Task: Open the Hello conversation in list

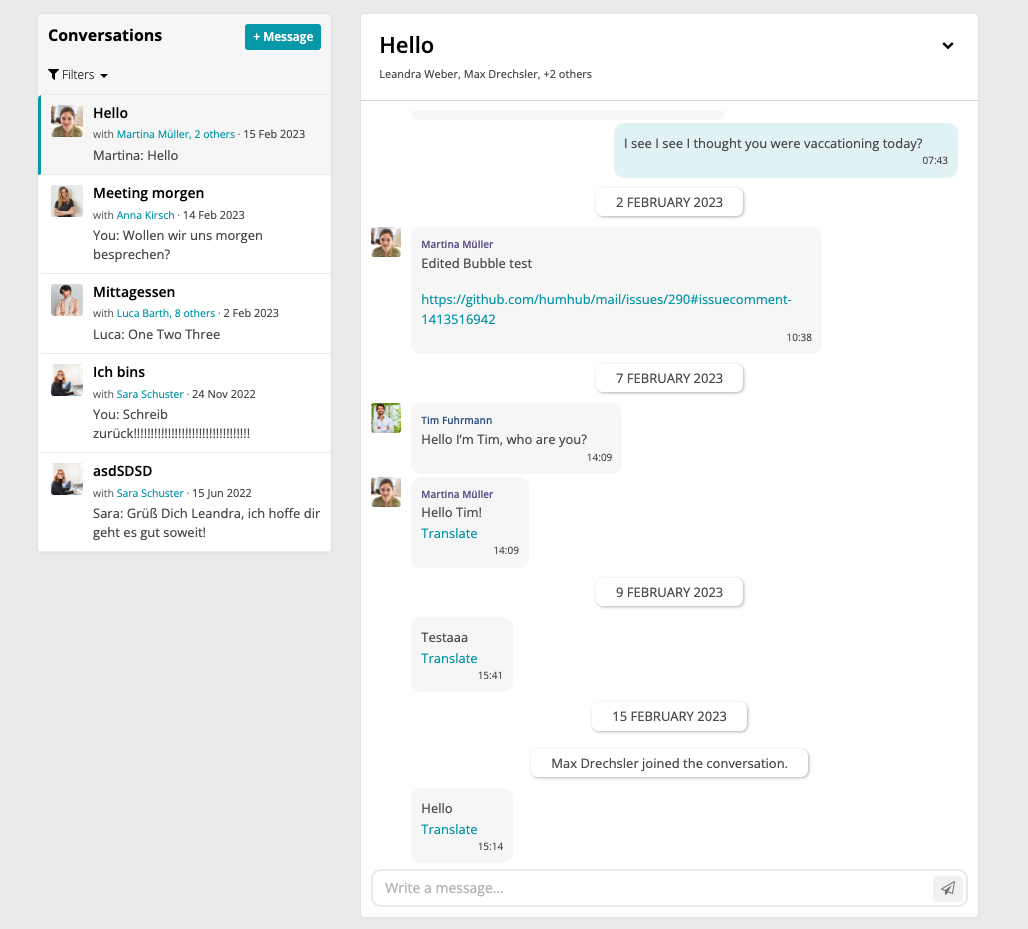Action: coord(185,134)
